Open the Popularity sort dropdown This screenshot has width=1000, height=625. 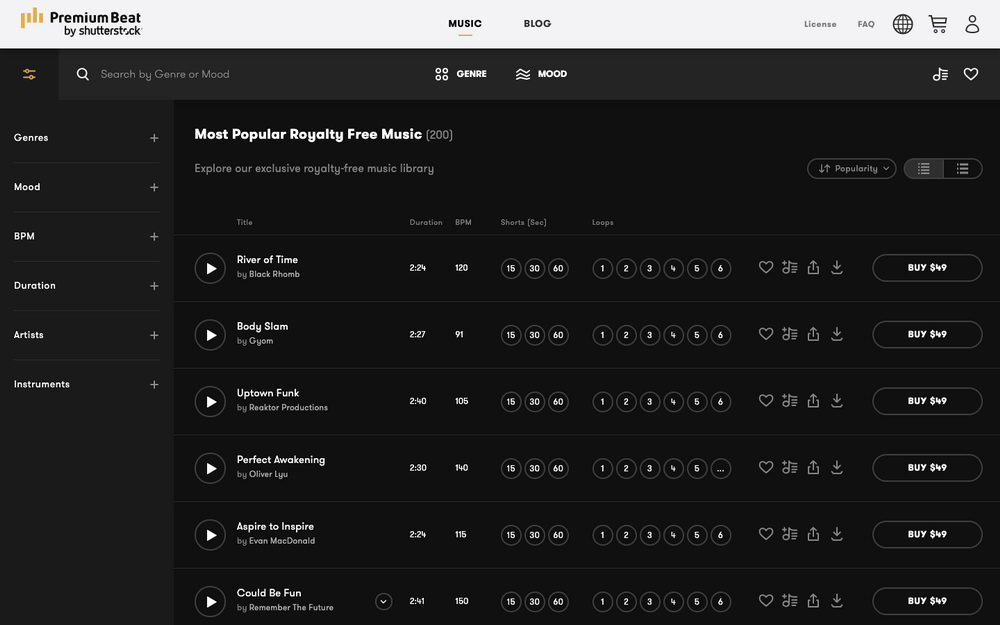(x=851, y=169)
